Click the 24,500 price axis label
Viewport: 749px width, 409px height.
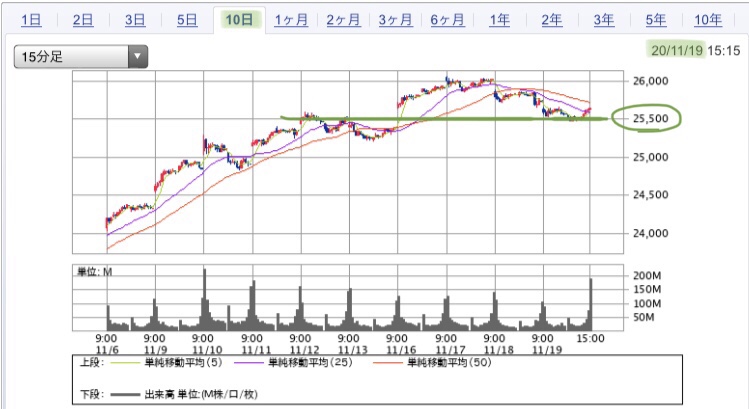point(651,195)
